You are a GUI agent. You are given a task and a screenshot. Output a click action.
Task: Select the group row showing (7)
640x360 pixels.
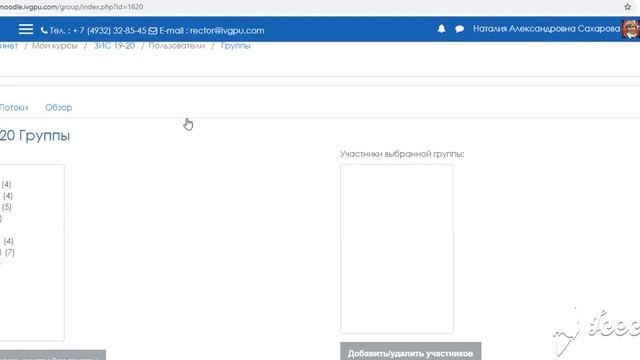point(8,253)
